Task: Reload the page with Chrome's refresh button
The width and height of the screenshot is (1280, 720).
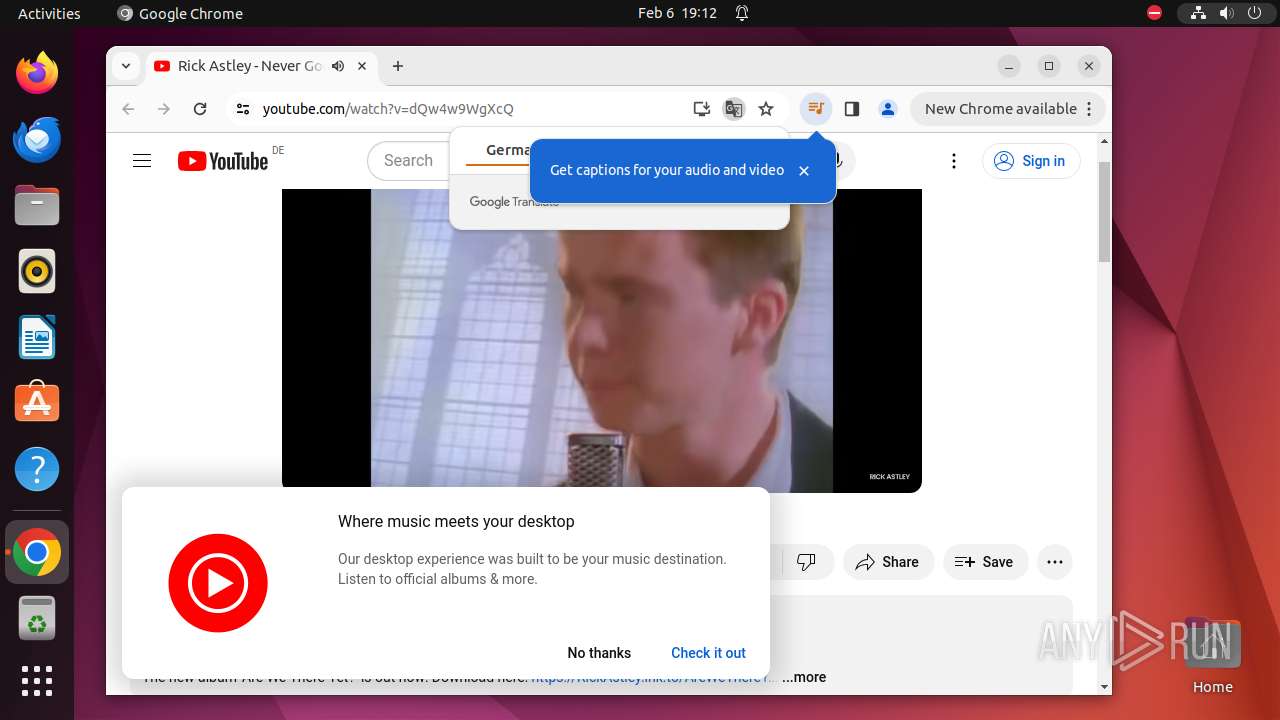Action: tap(200, 109)
